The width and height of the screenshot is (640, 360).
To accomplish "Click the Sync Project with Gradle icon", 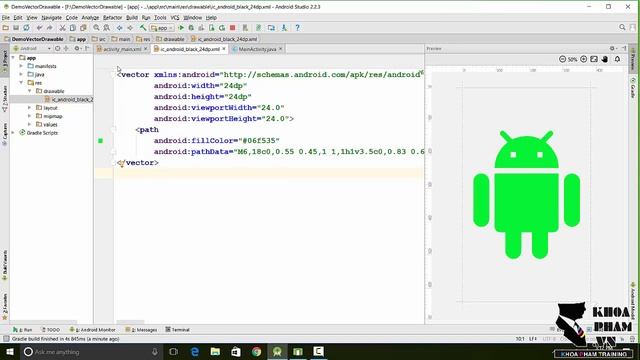I will coord(258,28).
